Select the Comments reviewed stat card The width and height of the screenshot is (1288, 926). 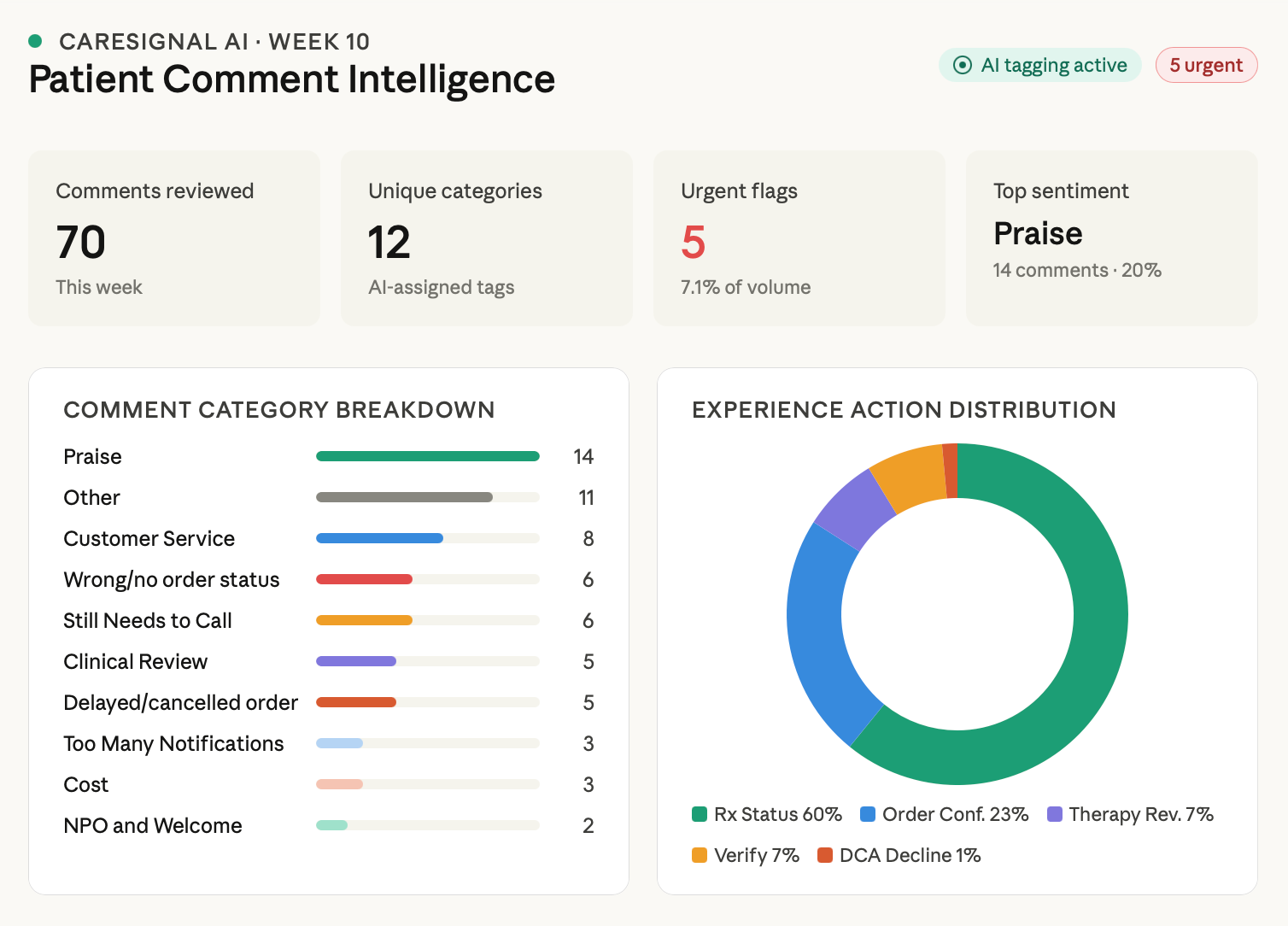point(174,238)
